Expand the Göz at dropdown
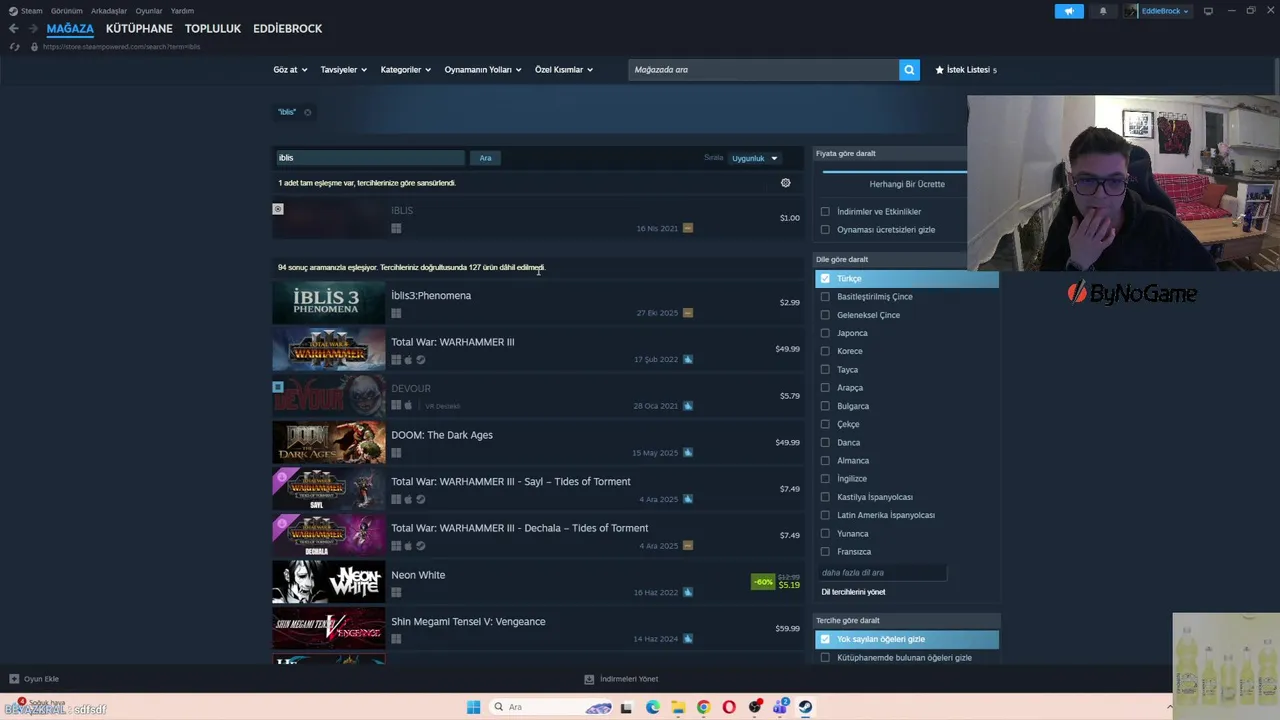1280x720 pixels. (289, 70)
